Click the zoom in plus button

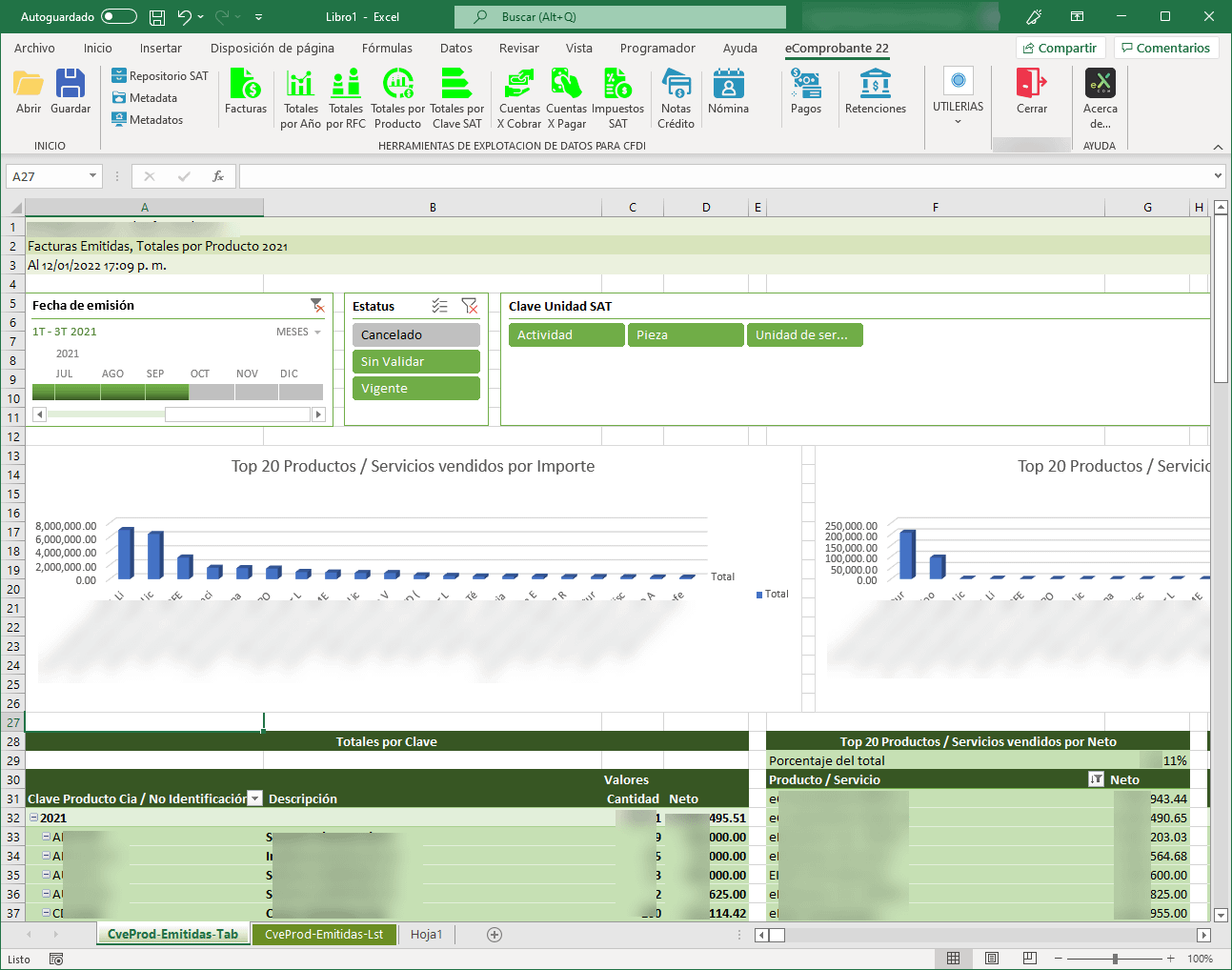tap(1171, 959)
